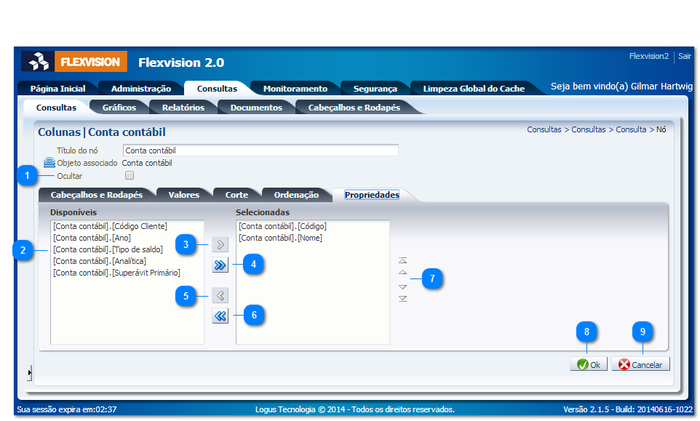Click the move selected item left arrow
The image size is (700, 421).
(x=220, y=296)
